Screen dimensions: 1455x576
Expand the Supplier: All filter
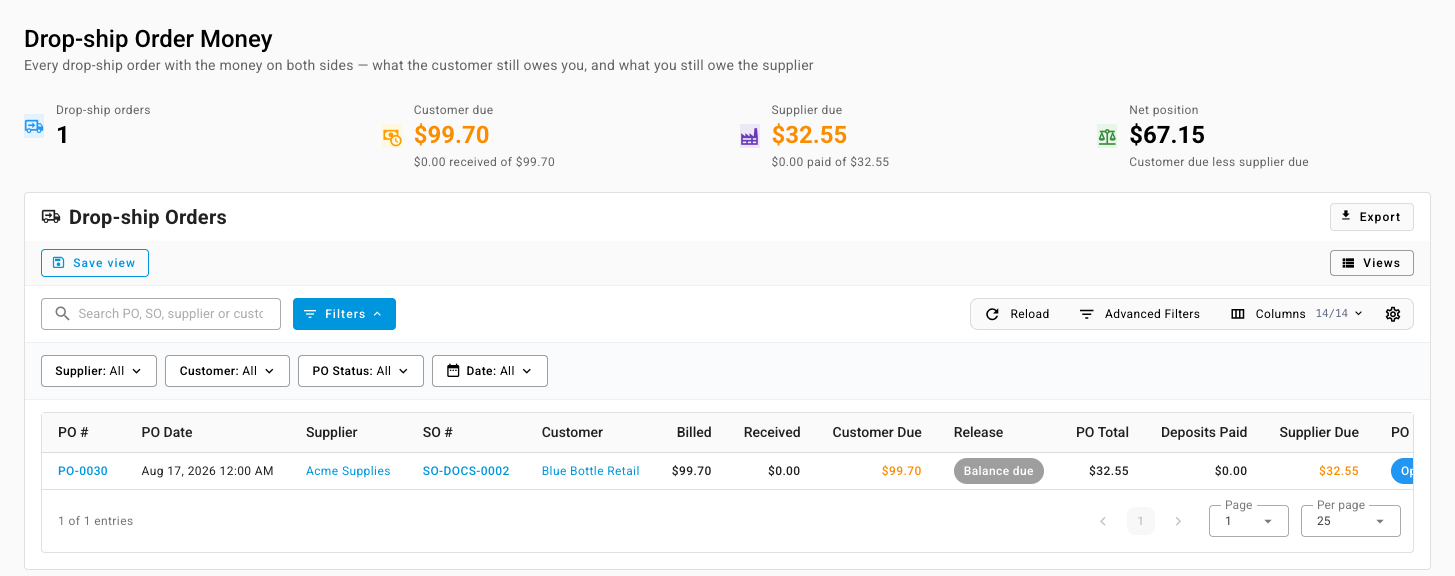click(x=99, y=371)
